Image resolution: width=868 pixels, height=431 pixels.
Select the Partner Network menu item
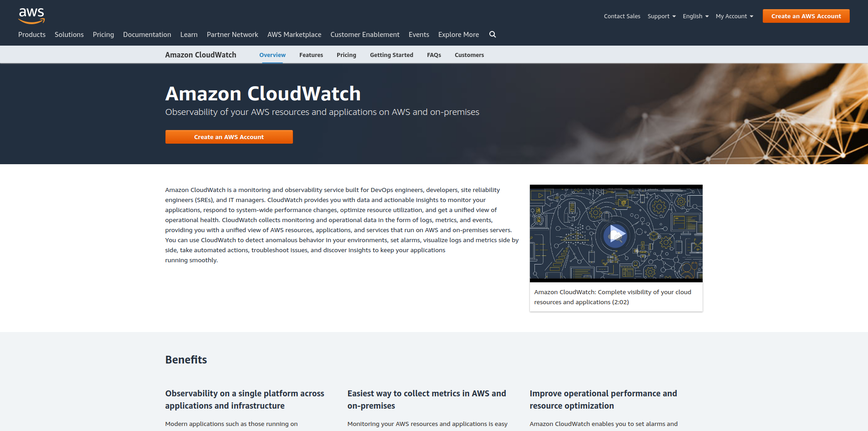click(232, 35)
